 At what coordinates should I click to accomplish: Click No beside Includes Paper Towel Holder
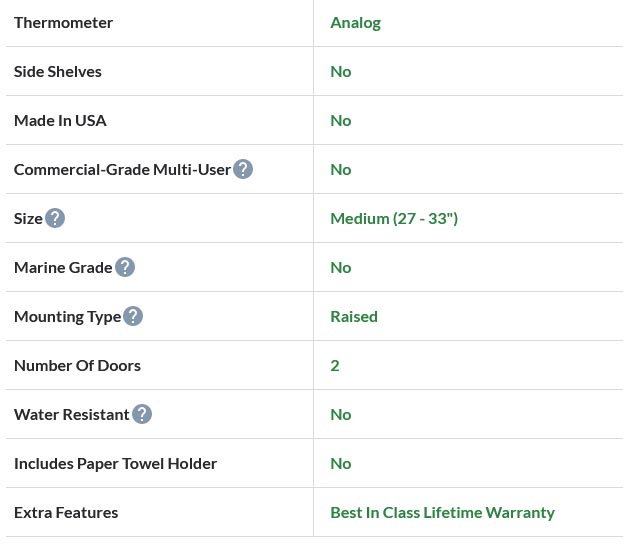click(x=341, y=463)
